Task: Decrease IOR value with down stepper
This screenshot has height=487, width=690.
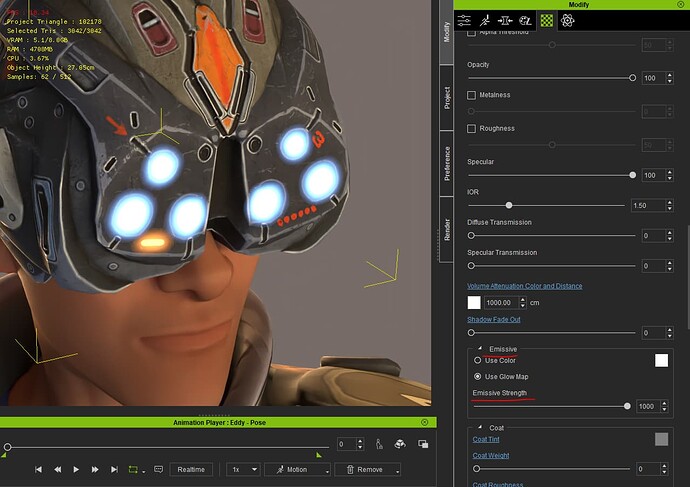Action: 669,209
